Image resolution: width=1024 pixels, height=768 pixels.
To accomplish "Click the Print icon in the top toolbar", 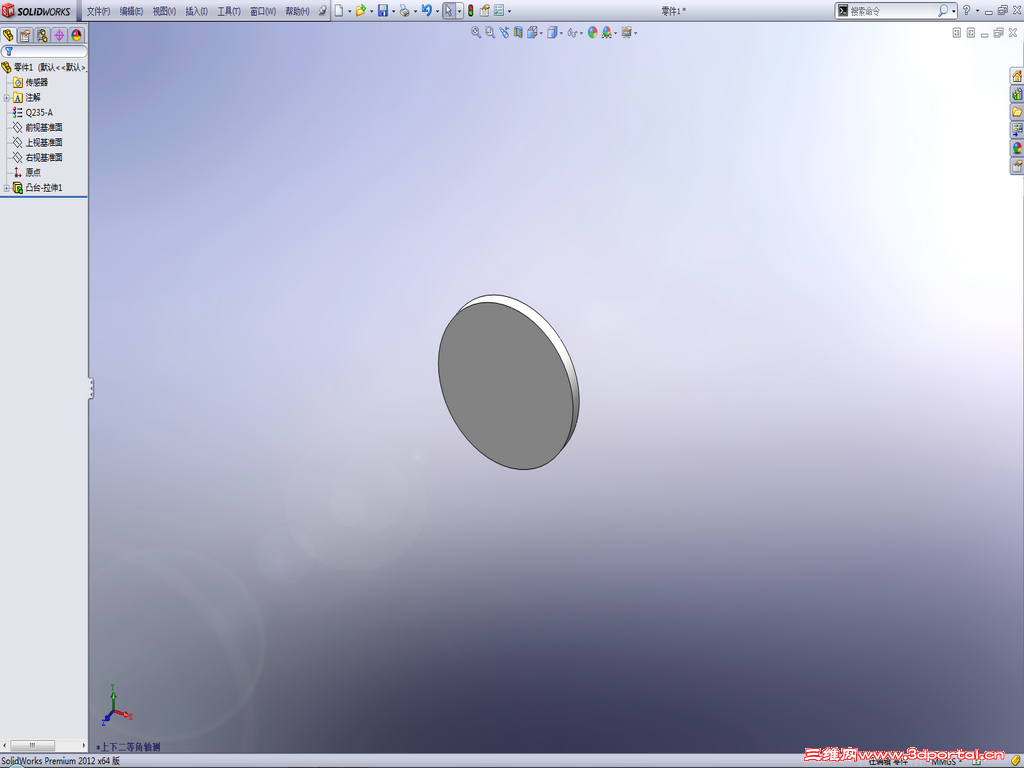I will pyautogui.click(x=405, y=11).
